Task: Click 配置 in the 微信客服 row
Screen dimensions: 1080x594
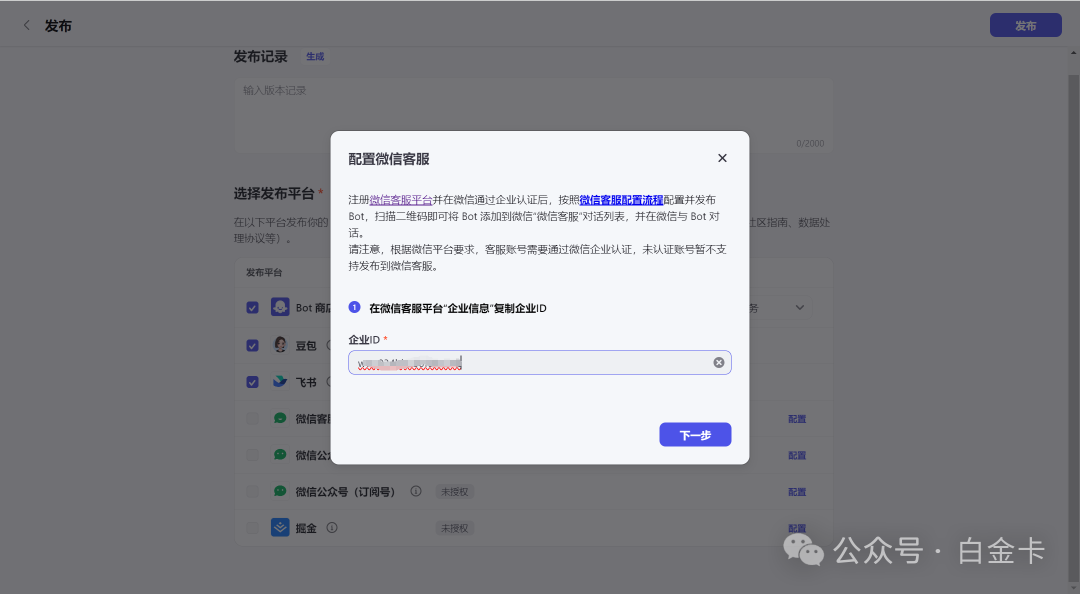Action: click(x=797, y=419)
